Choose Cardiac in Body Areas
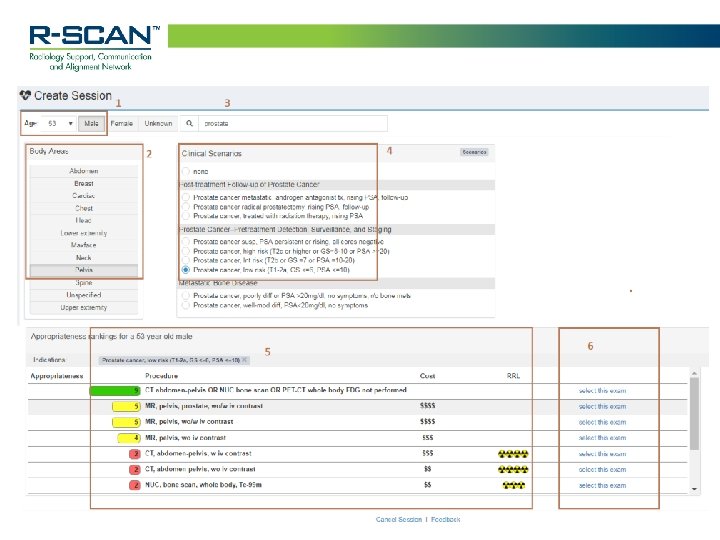 click(x=84, y=196)
